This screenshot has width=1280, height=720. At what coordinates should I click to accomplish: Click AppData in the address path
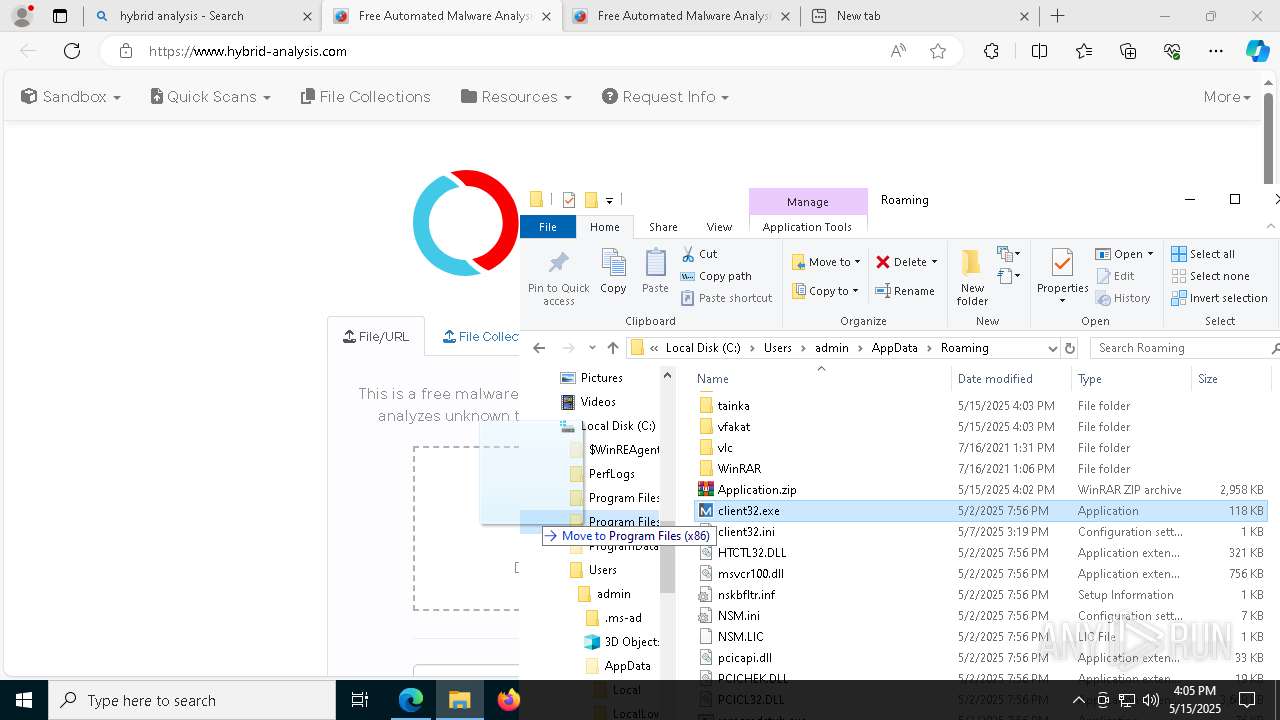[894, 348]
